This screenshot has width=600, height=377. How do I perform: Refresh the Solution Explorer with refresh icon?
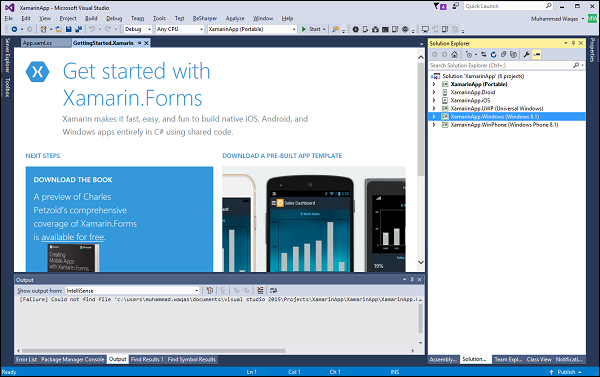point(494,55)
